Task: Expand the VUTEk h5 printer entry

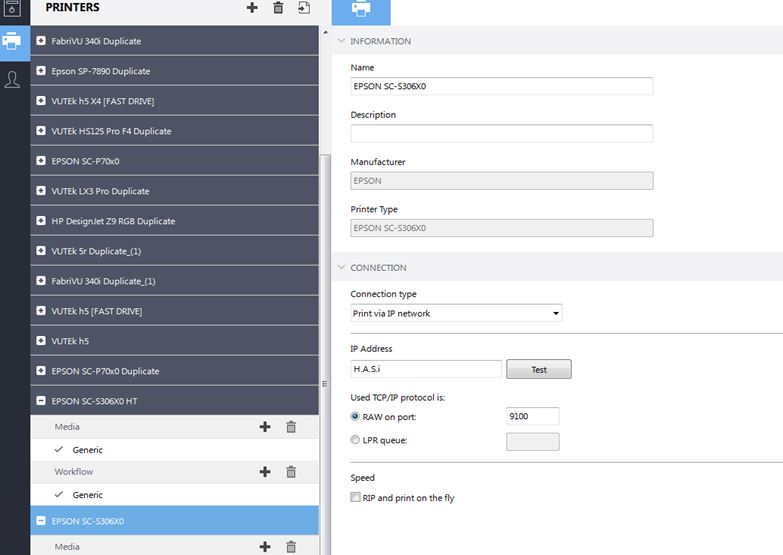Action: click(x=41, y=341)
